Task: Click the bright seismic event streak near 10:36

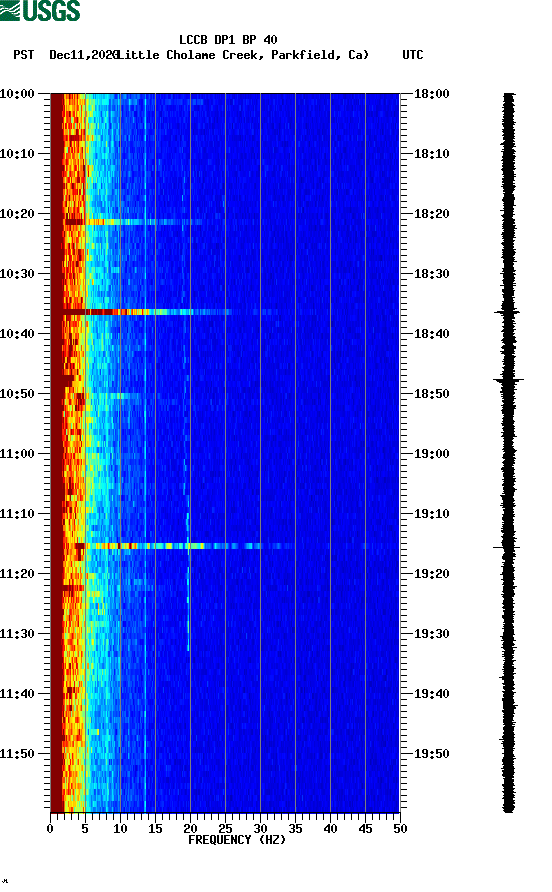Action: coord(147,312)
